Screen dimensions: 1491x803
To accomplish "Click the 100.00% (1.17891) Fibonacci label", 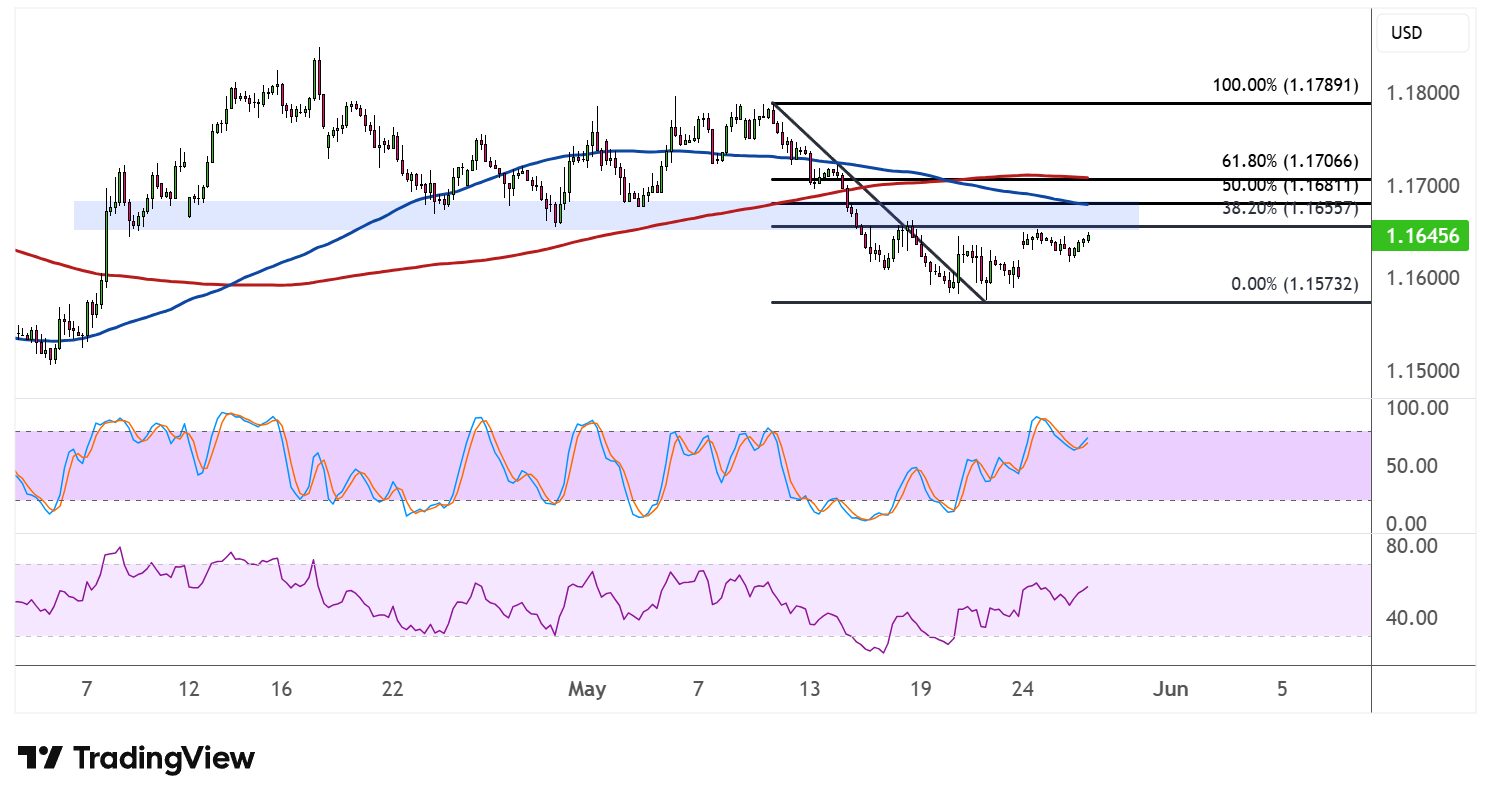I will point(1285,85).
